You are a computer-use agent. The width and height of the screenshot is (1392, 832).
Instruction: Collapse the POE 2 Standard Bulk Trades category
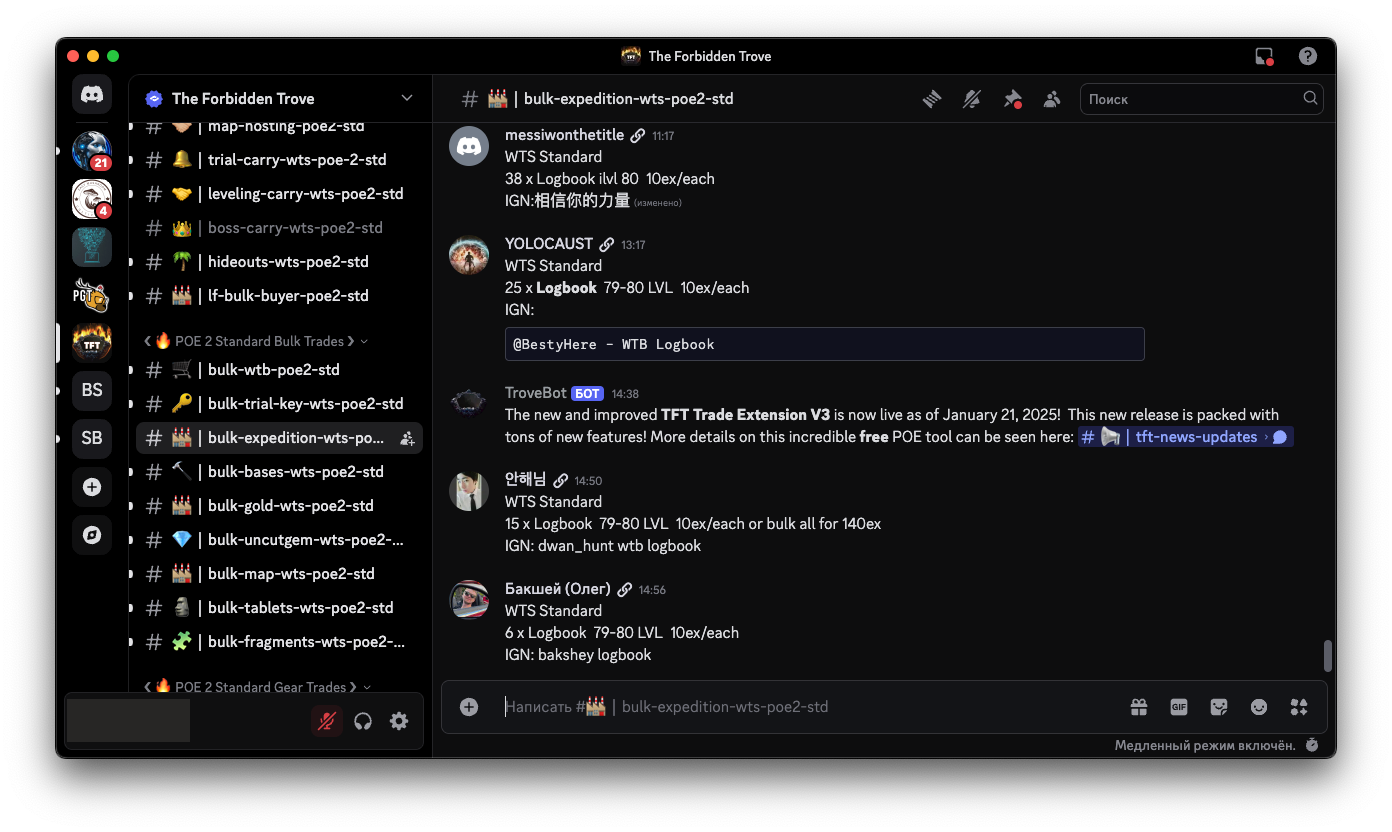coord(255,341)
